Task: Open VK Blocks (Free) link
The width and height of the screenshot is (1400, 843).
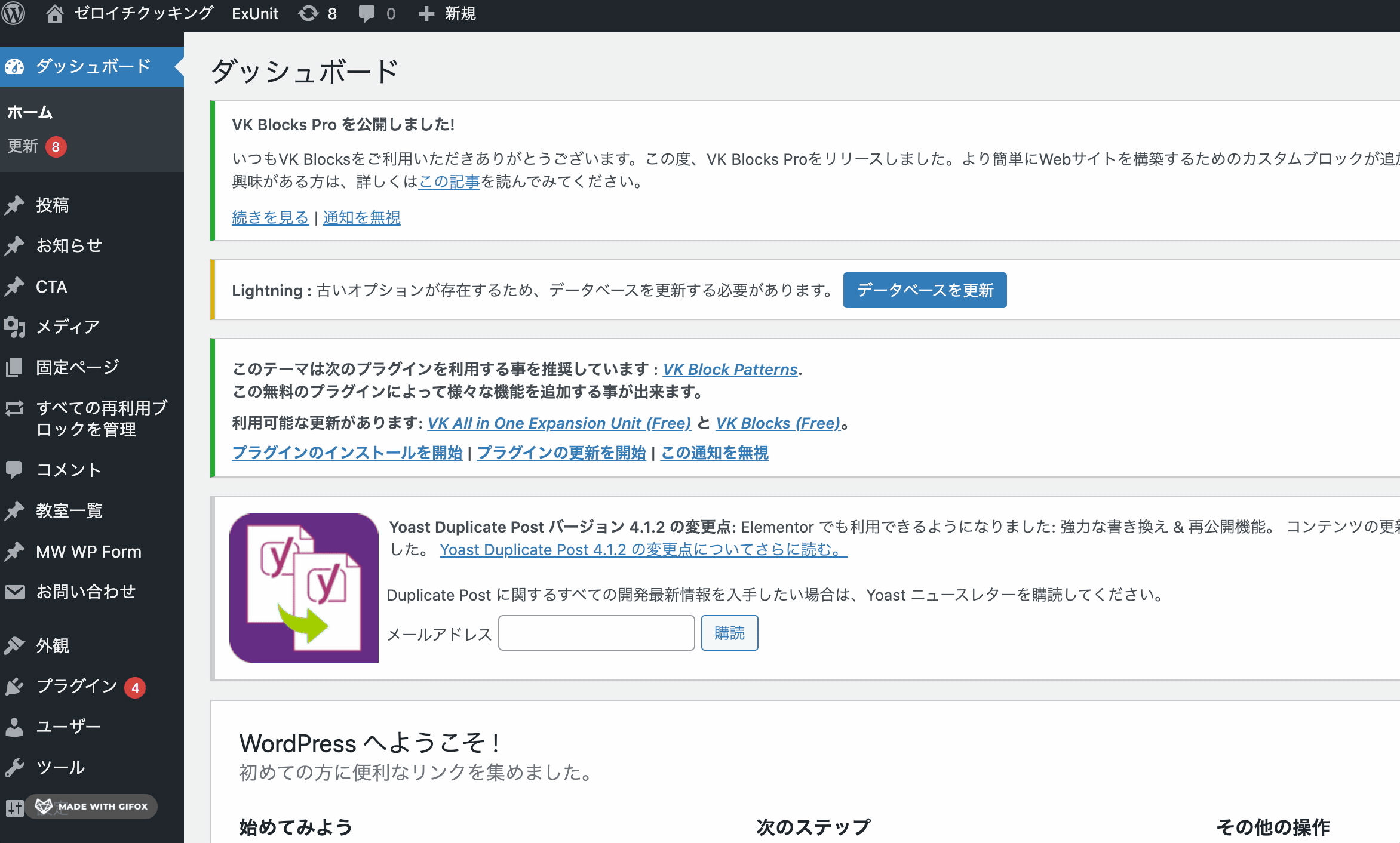Action: pos(778,423)
